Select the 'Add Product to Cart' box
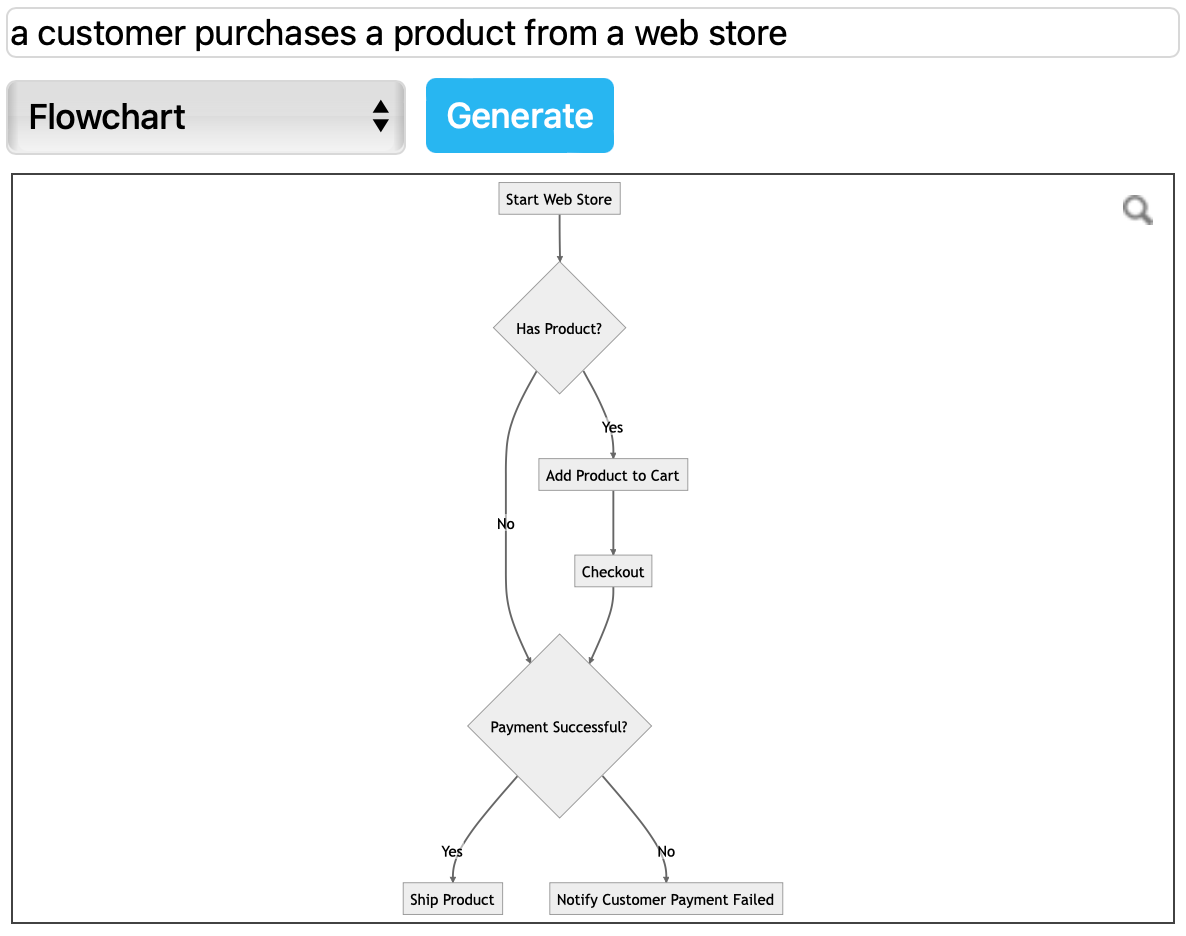The height and width of the screenshot is (936, 1186). tap(612, 474)
